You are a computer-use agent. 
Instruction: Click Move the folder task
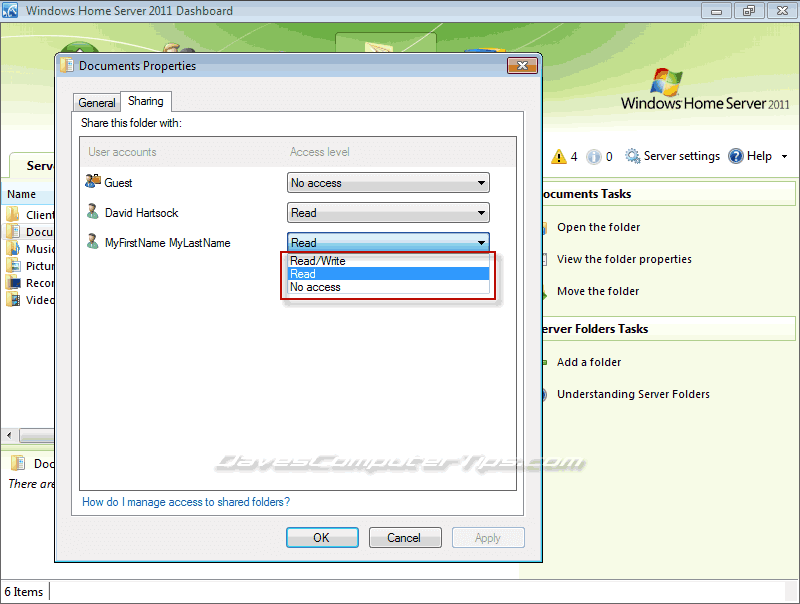pos(597,291)
